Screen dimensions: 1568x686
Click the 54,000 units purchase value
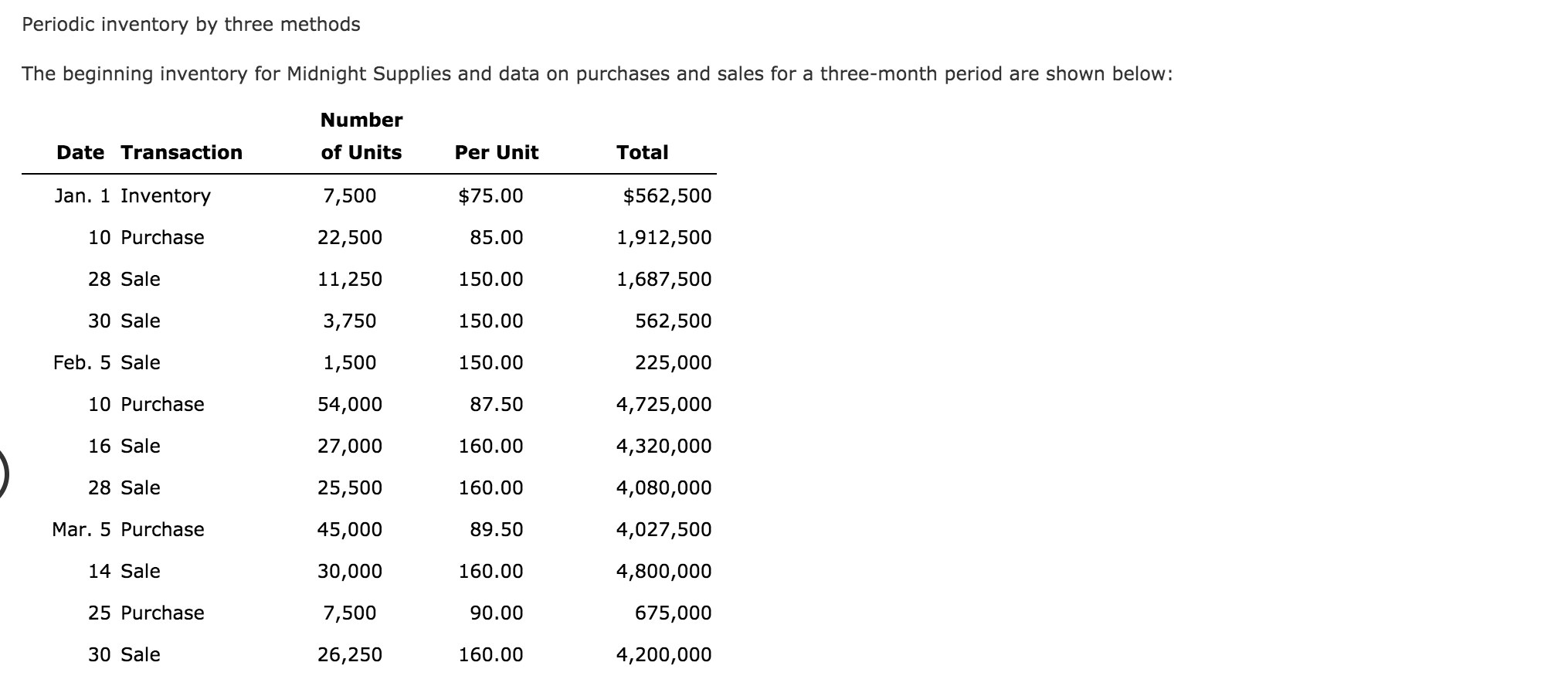[x=349, y=404]
